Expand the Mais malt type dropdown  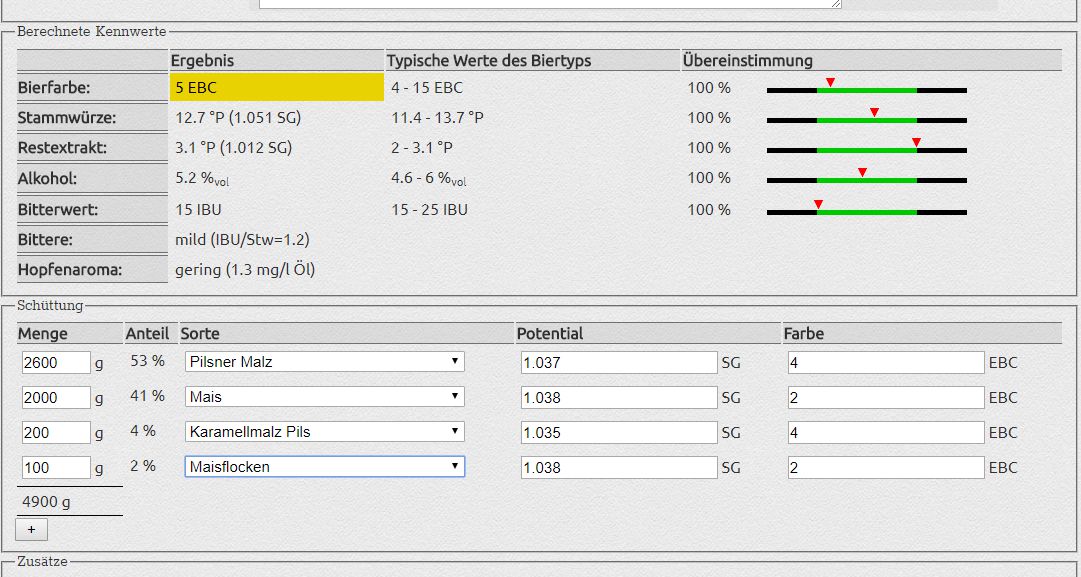tap(324, 397)
